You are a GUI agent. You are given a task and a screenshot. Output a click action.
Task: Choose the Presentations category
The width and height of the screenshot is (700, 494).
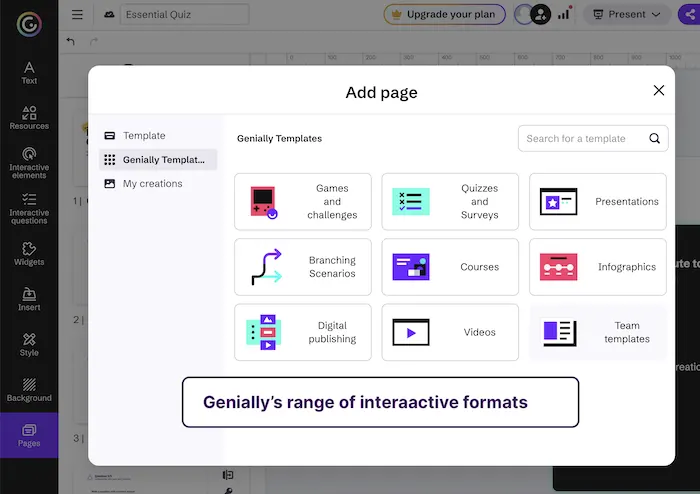(x=598, y=202)
